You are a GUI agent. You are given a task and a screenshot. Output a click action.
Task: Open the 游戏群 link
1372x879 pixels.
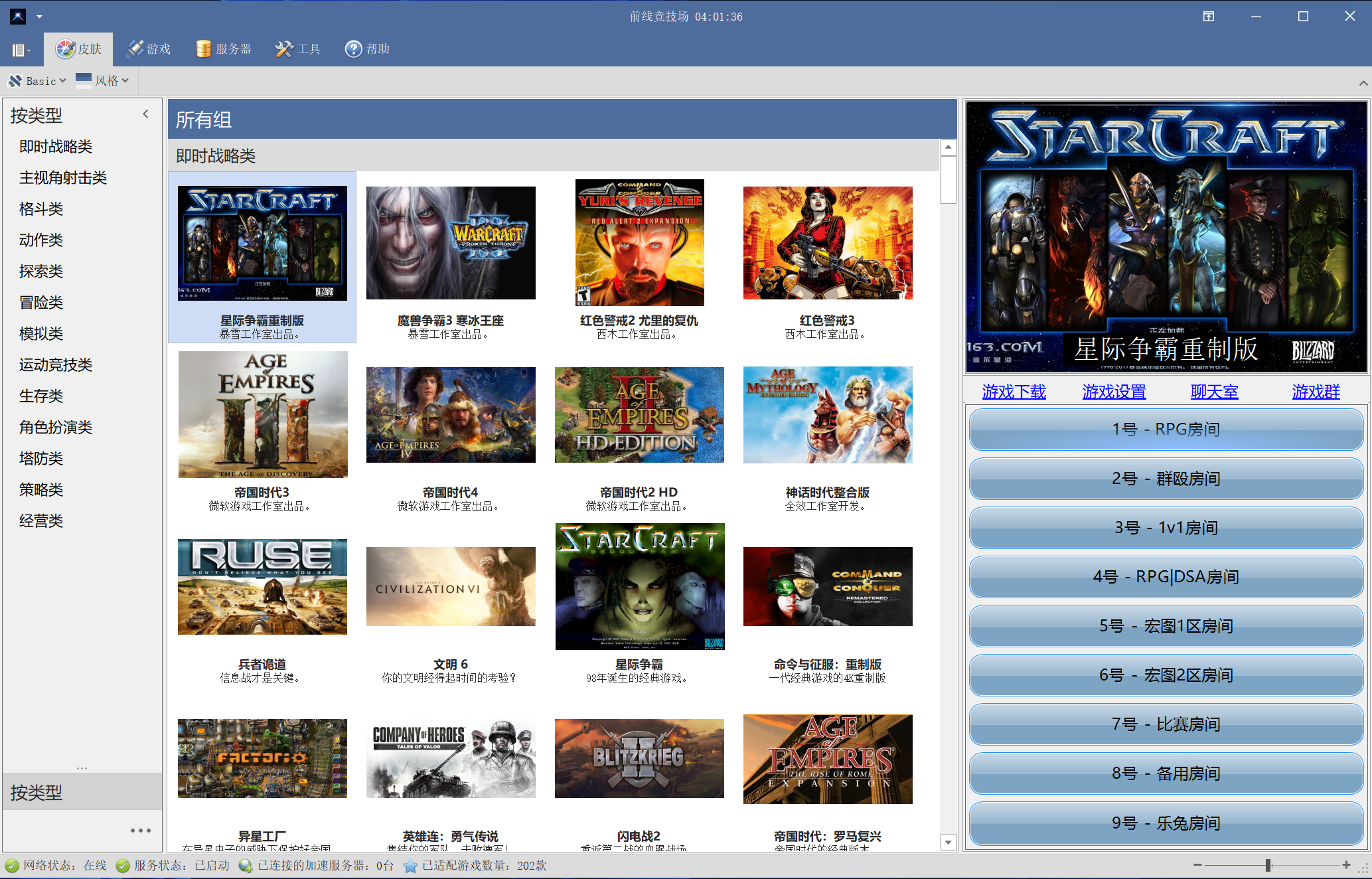[x=1316, y=392]
